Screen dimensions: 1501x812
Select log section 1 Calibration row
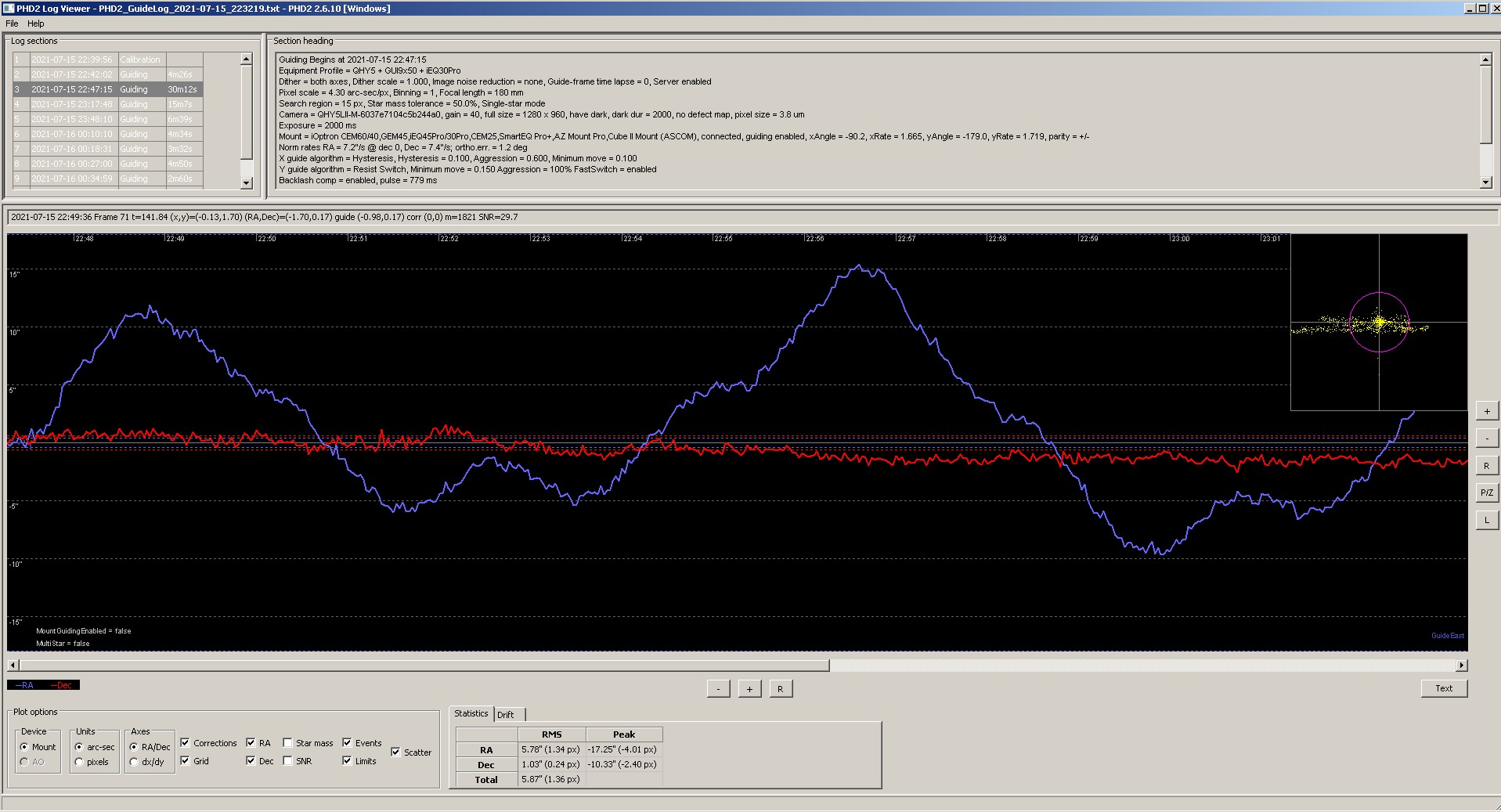point(107,60)
